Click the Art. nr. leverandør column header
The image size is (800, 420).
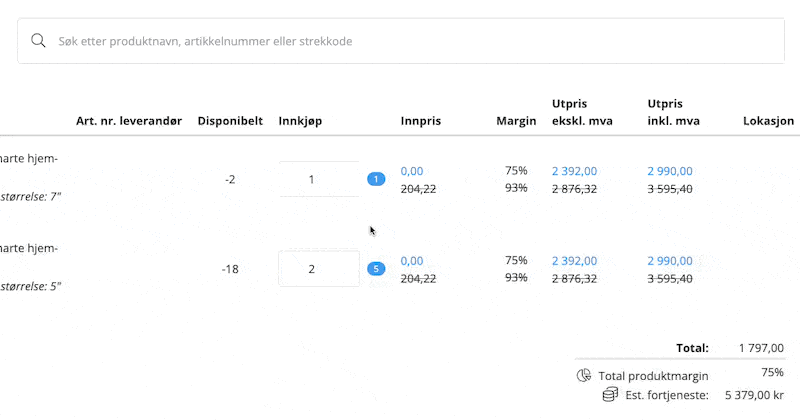pyautogui.click(x=129, y=121)
